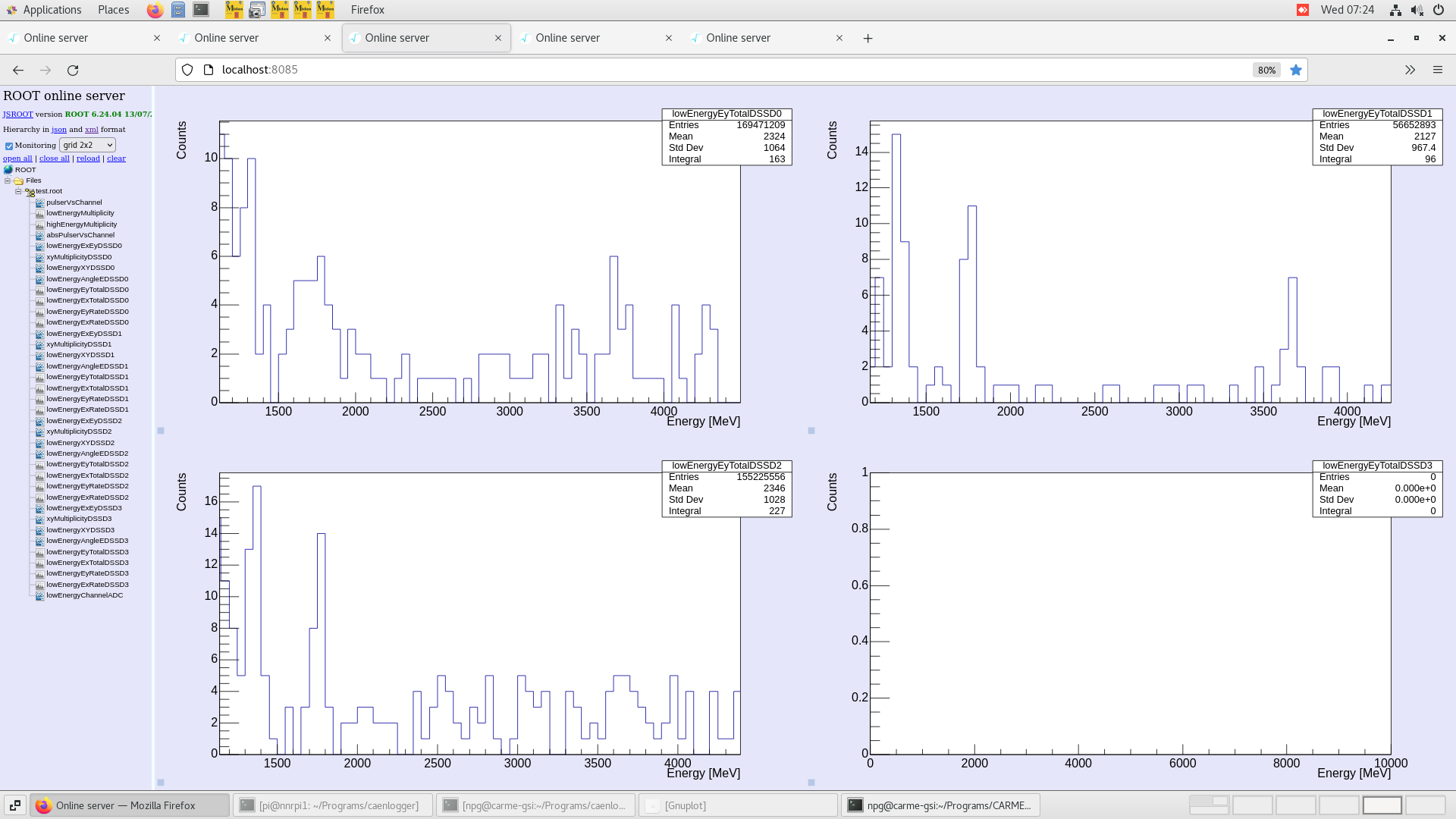Open Firefox from the top panel launcher
Screen dimensions: 1456x819
click(155, 10)
